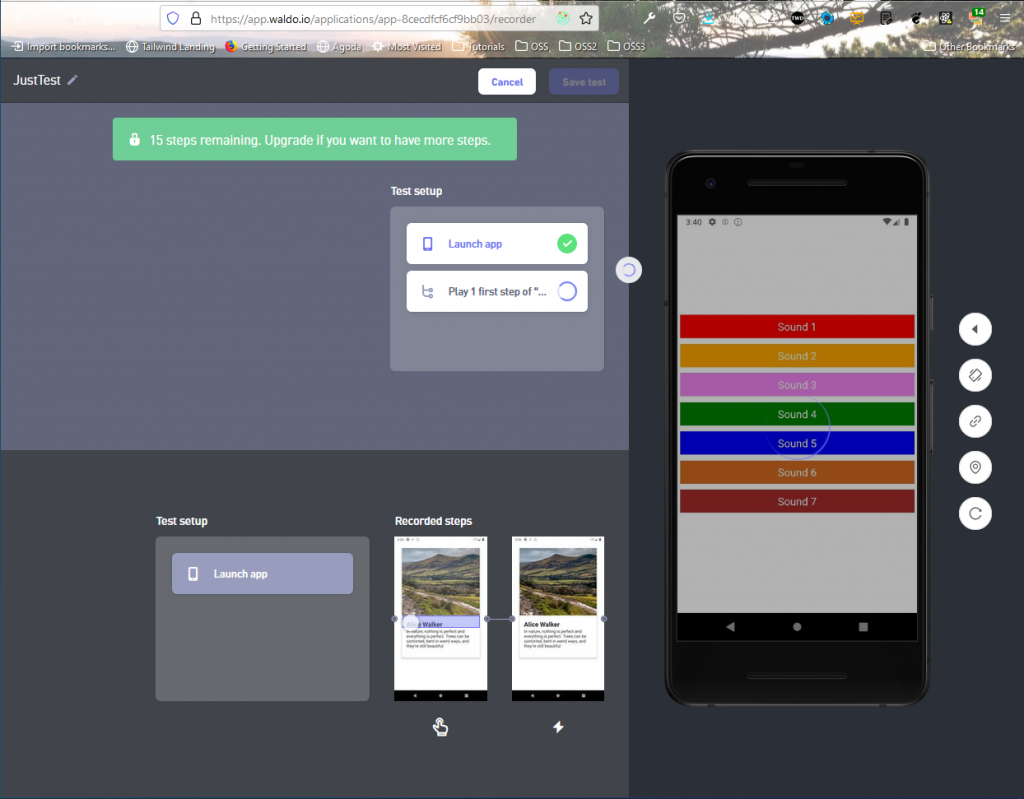Open the Tutorials bookmarks folder
Image resolution: width=1024 pixels, height=799 pixels.
[x=478, y=46]
